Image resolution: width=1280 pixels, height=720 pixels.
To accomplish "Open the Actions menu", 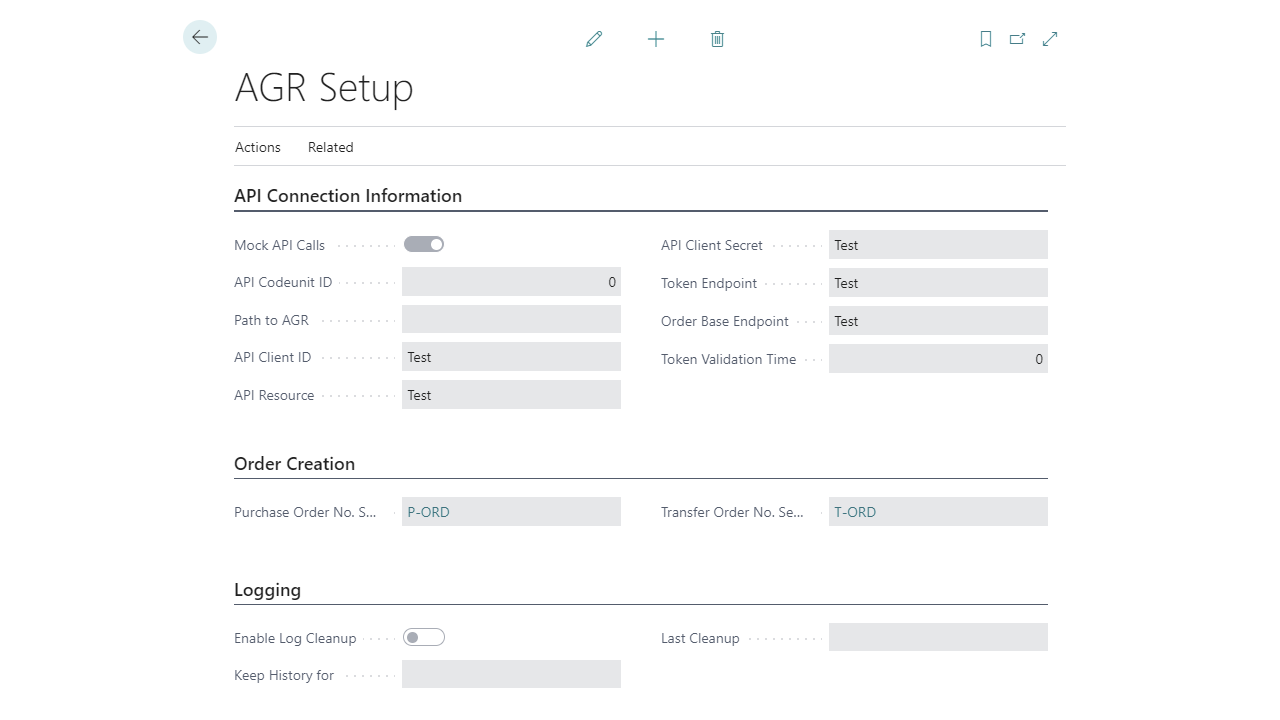I will tap(258, 147).
